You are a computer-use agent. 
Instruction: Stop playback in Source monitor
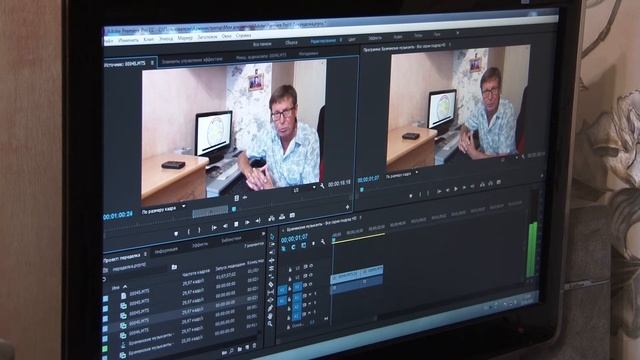pos(236,224)
